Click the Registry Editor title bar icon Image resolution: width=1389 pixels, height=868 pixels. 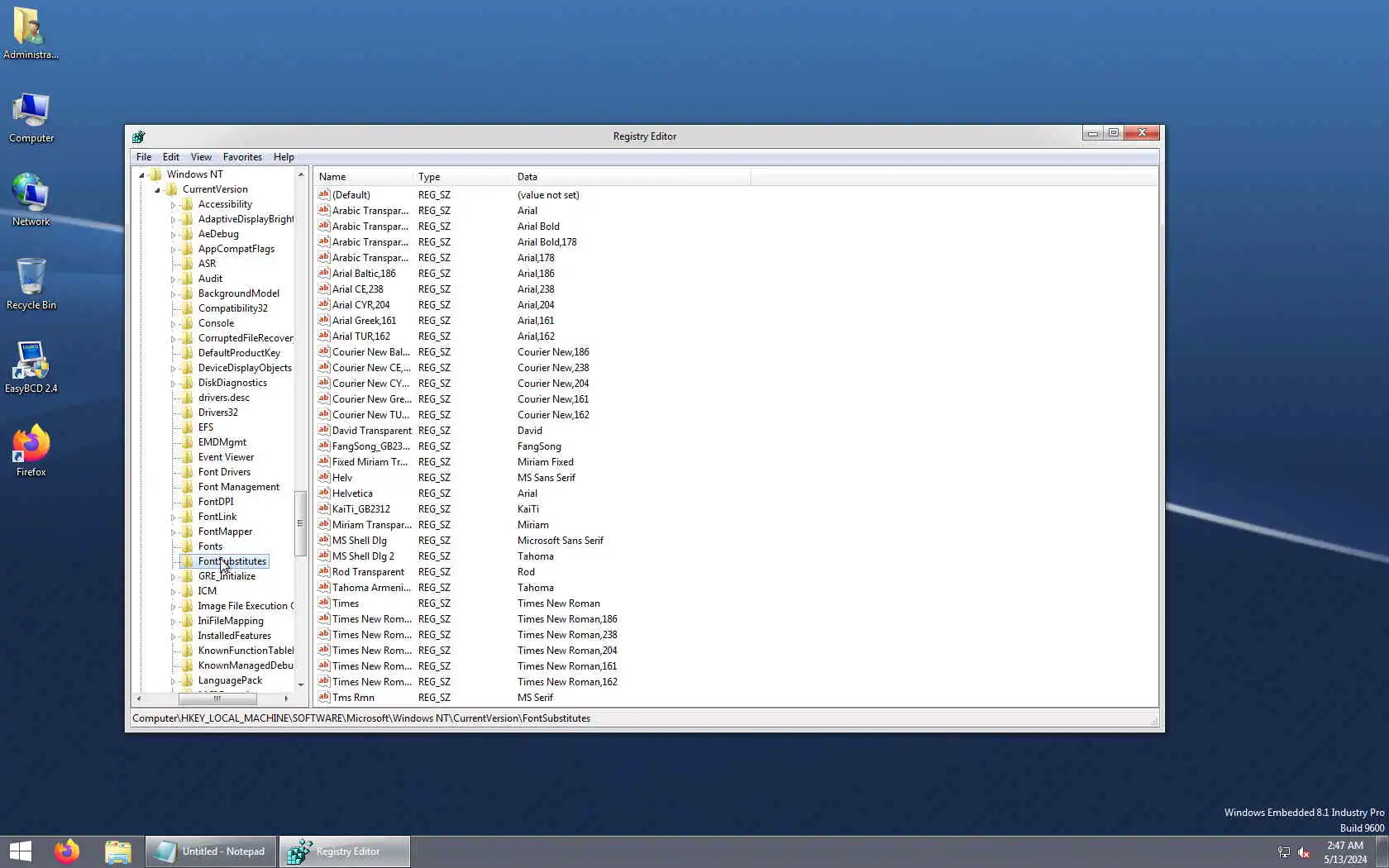139,136
